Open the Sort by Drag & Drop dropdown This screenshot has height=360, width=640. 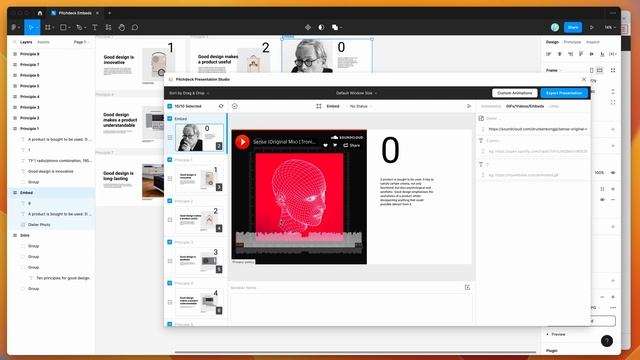tap(189, 93)
